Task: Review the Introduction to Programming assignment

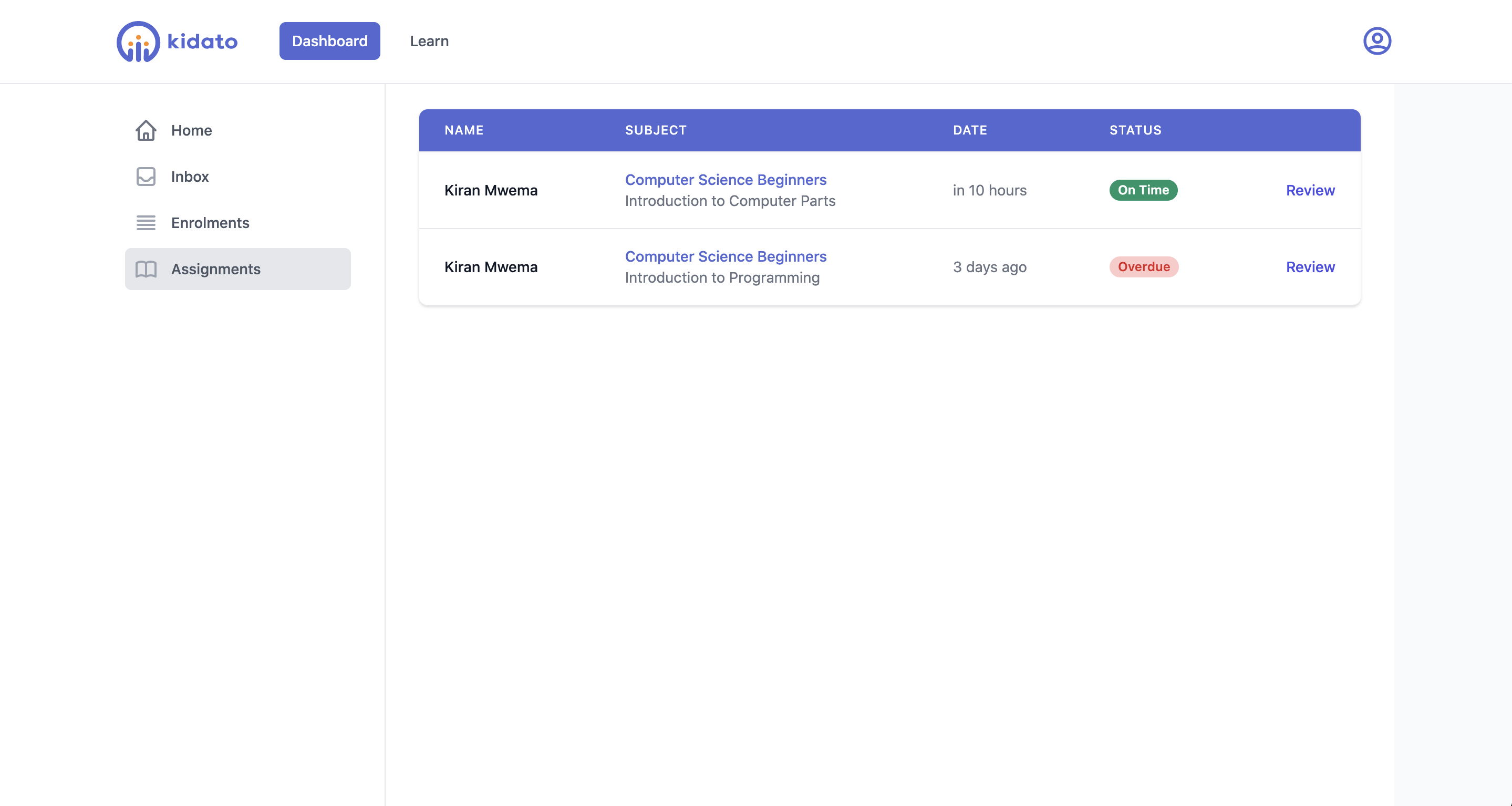Action: (x=1310, y=267)
